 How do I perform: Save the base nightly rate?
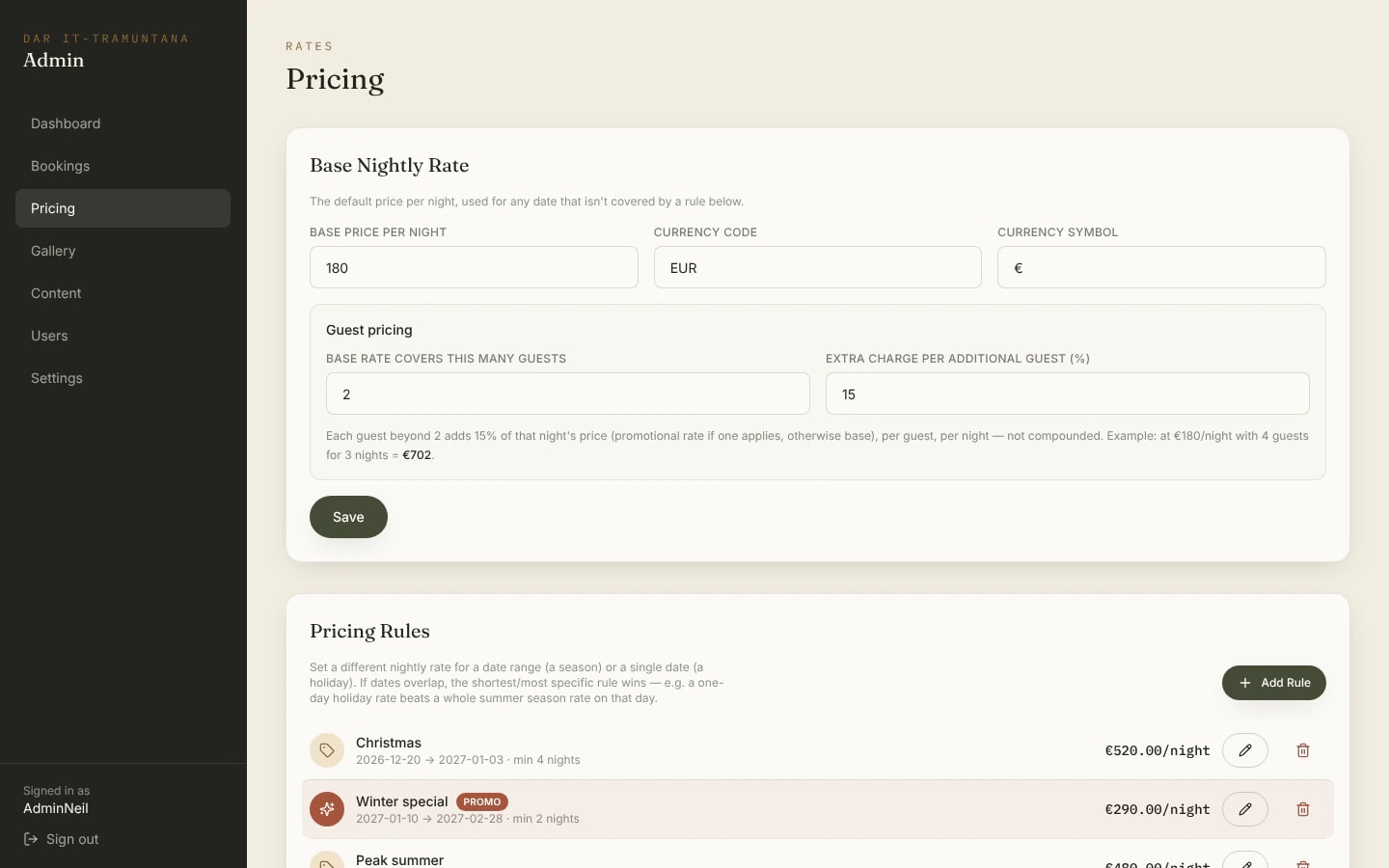coord(348,517)
